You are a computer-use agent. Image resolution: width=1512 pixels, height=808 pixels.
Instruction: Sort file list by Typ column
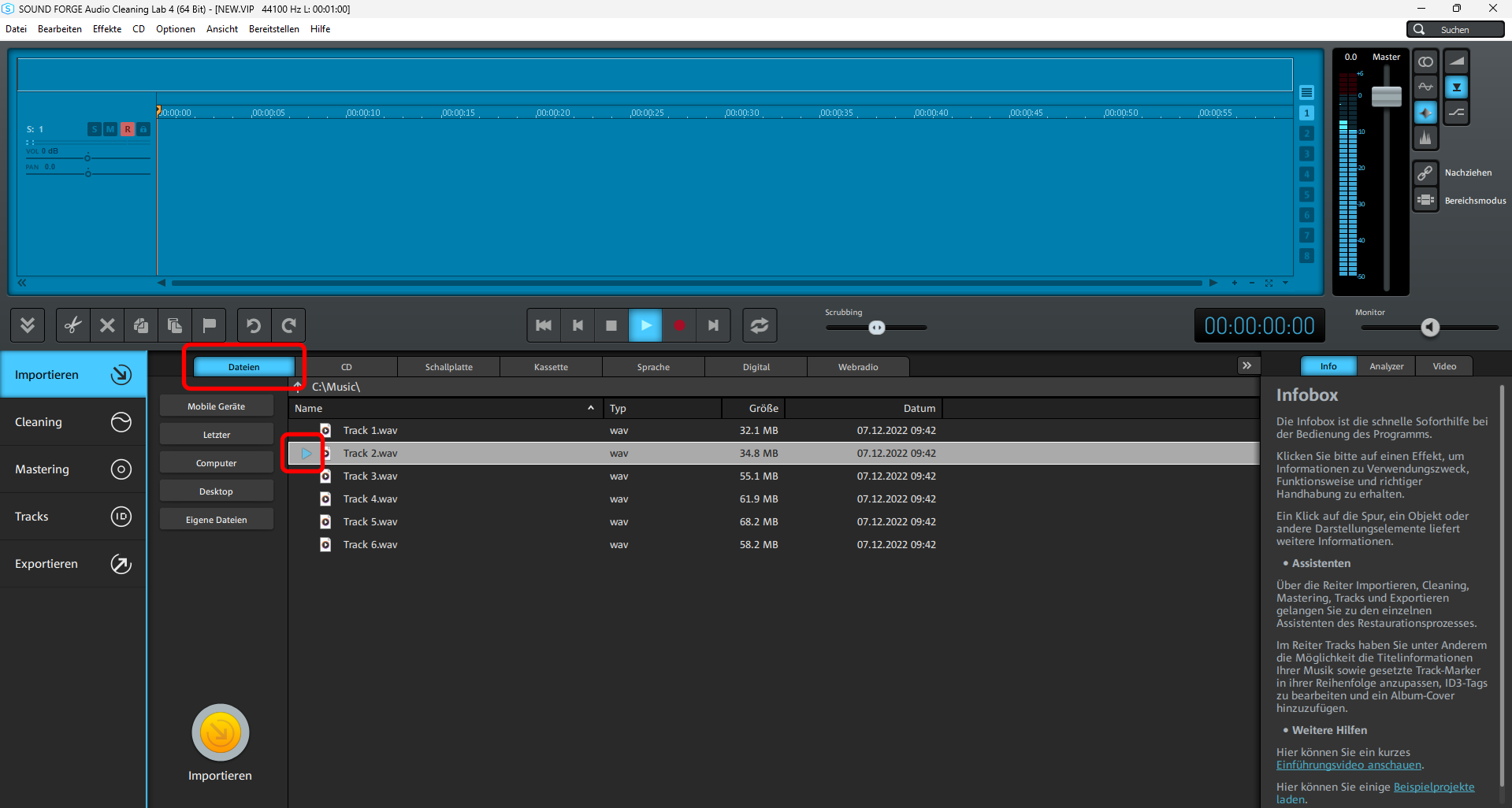(x=663, y=408)
